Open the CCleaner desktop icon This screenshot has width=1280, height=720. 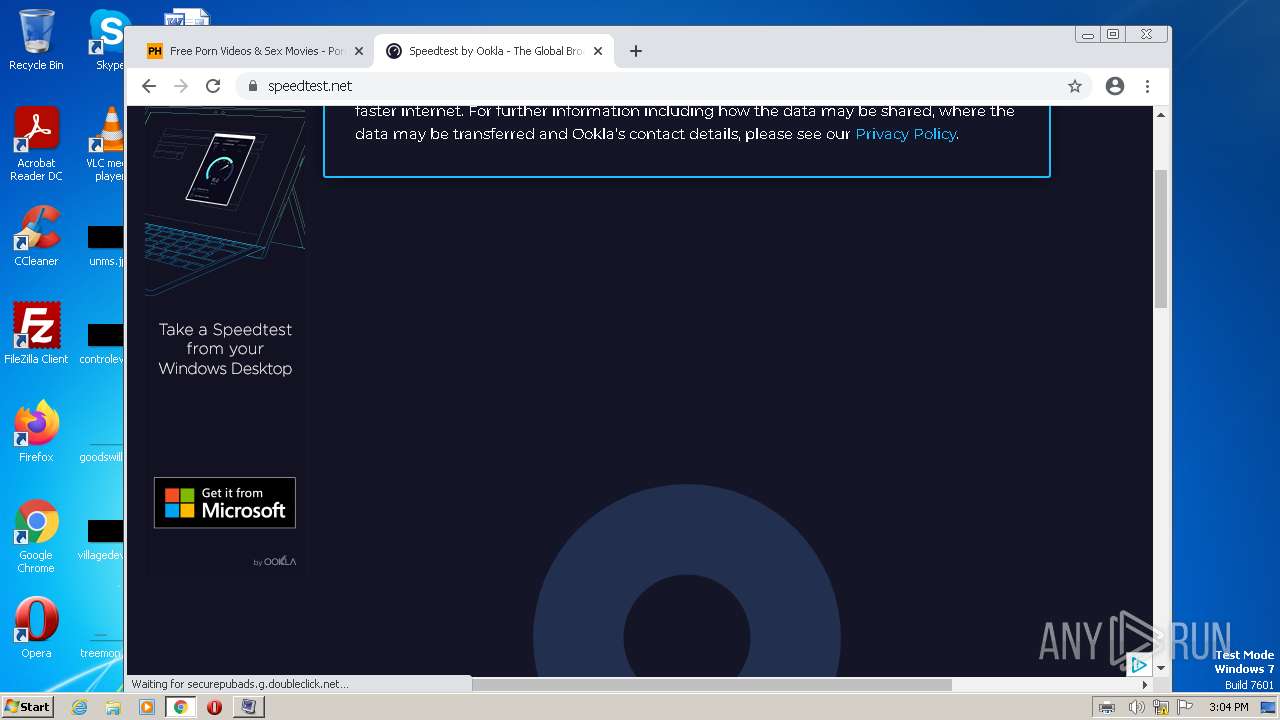coord(36,236)
